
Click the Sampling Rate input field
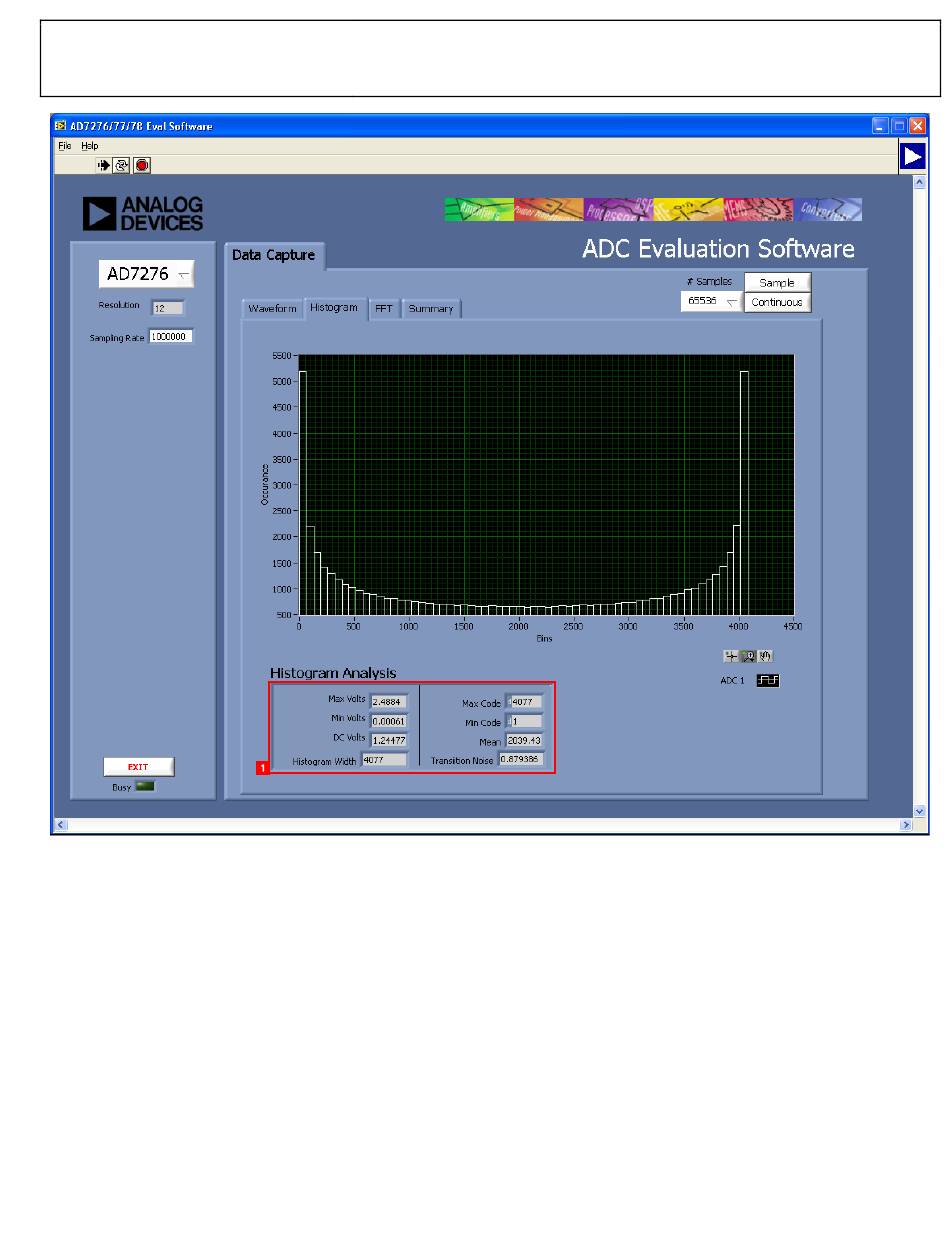coord(170,337)
